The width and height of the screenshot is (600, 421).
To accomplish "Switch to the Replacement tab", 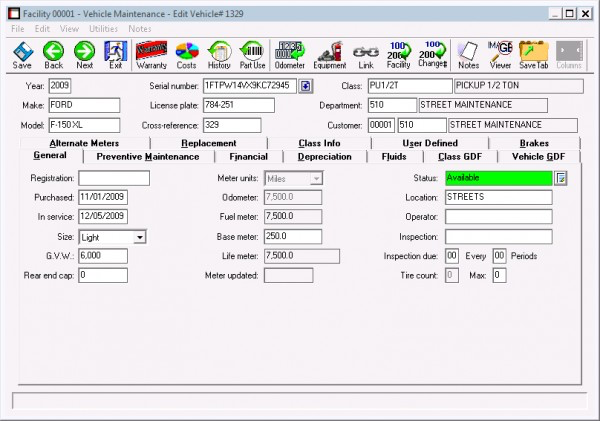I will click(209, 143).
